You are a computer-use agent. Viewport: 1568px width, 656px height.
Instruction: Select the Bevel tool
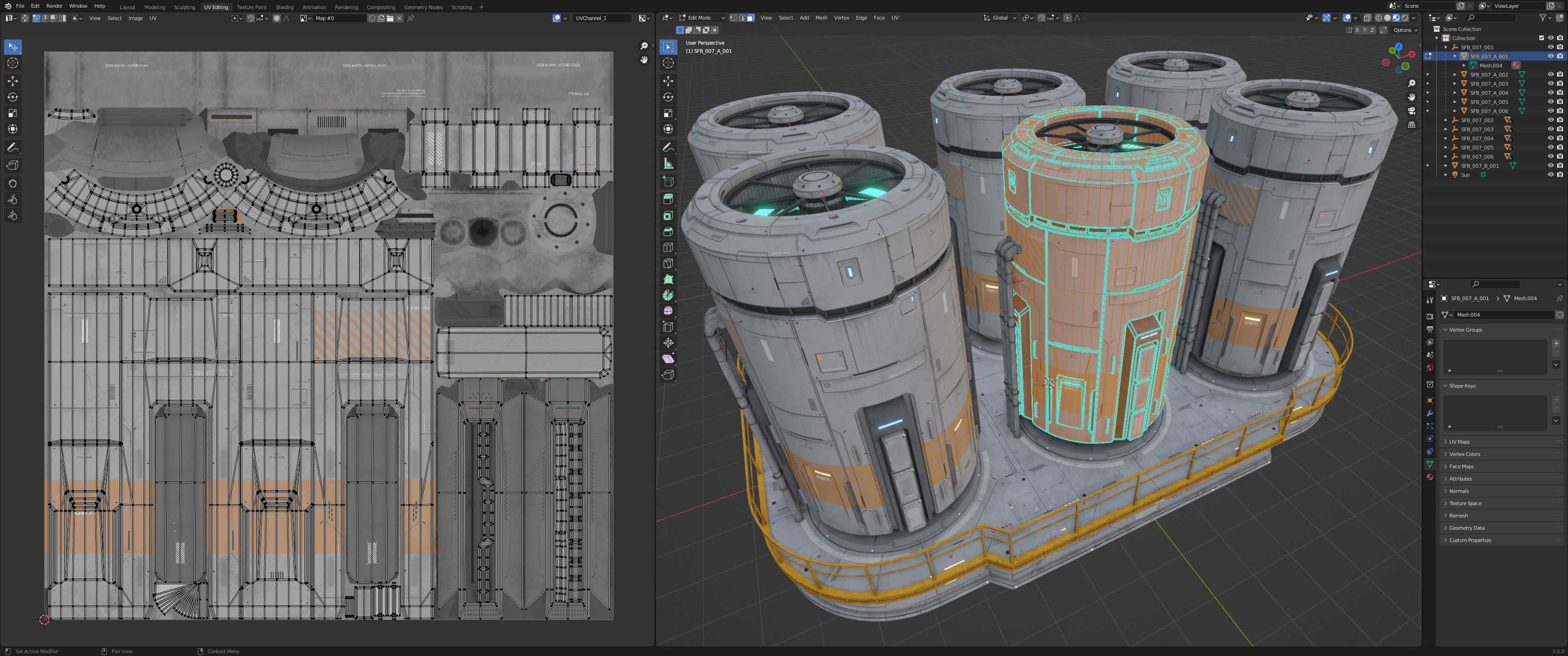pyautogui.click(x=668, y=231)
